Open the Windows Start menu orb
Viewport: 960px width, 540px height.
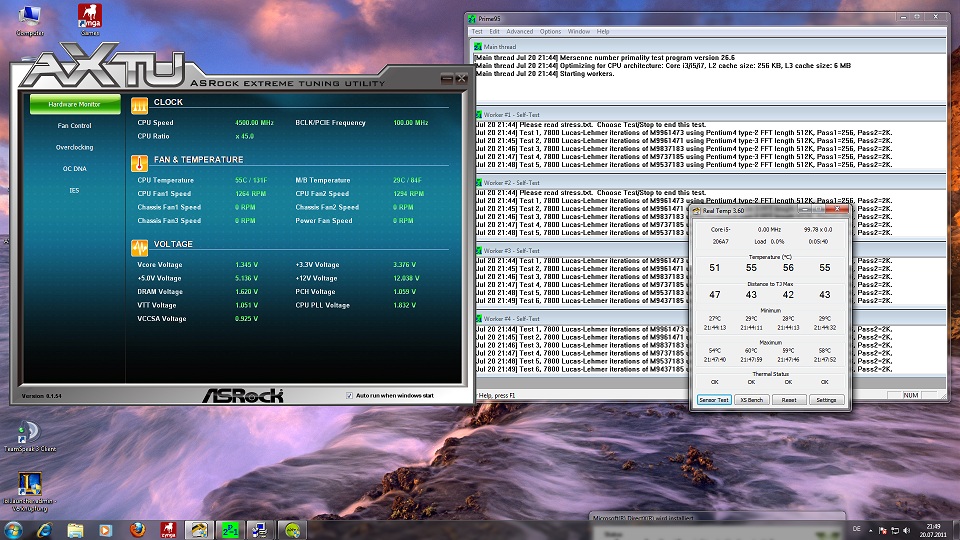coord(13,530)
